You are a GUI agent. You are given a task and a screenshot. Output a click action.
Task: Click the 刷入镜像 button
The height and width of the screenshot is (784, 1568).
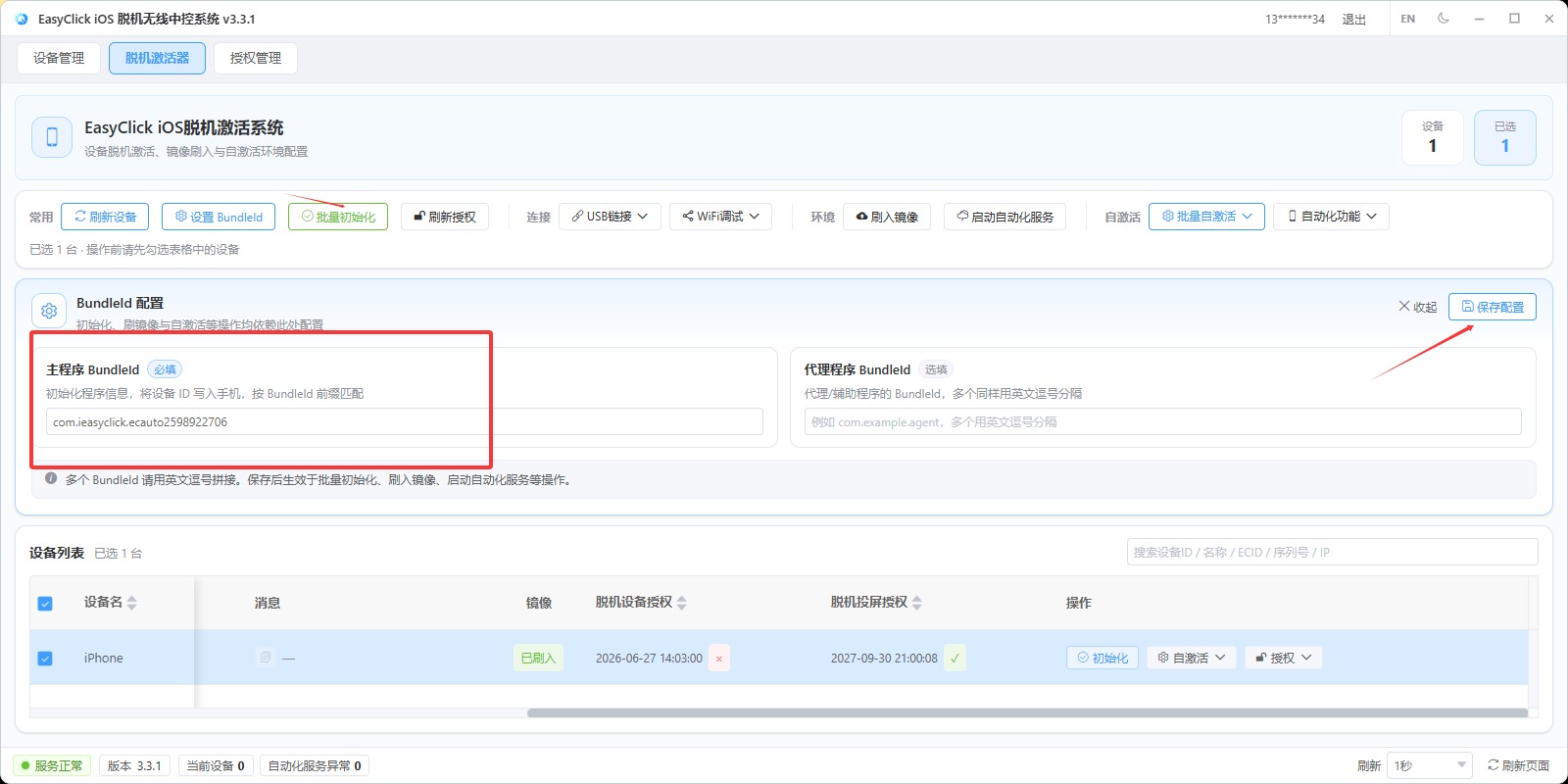(x=887, y=217)
